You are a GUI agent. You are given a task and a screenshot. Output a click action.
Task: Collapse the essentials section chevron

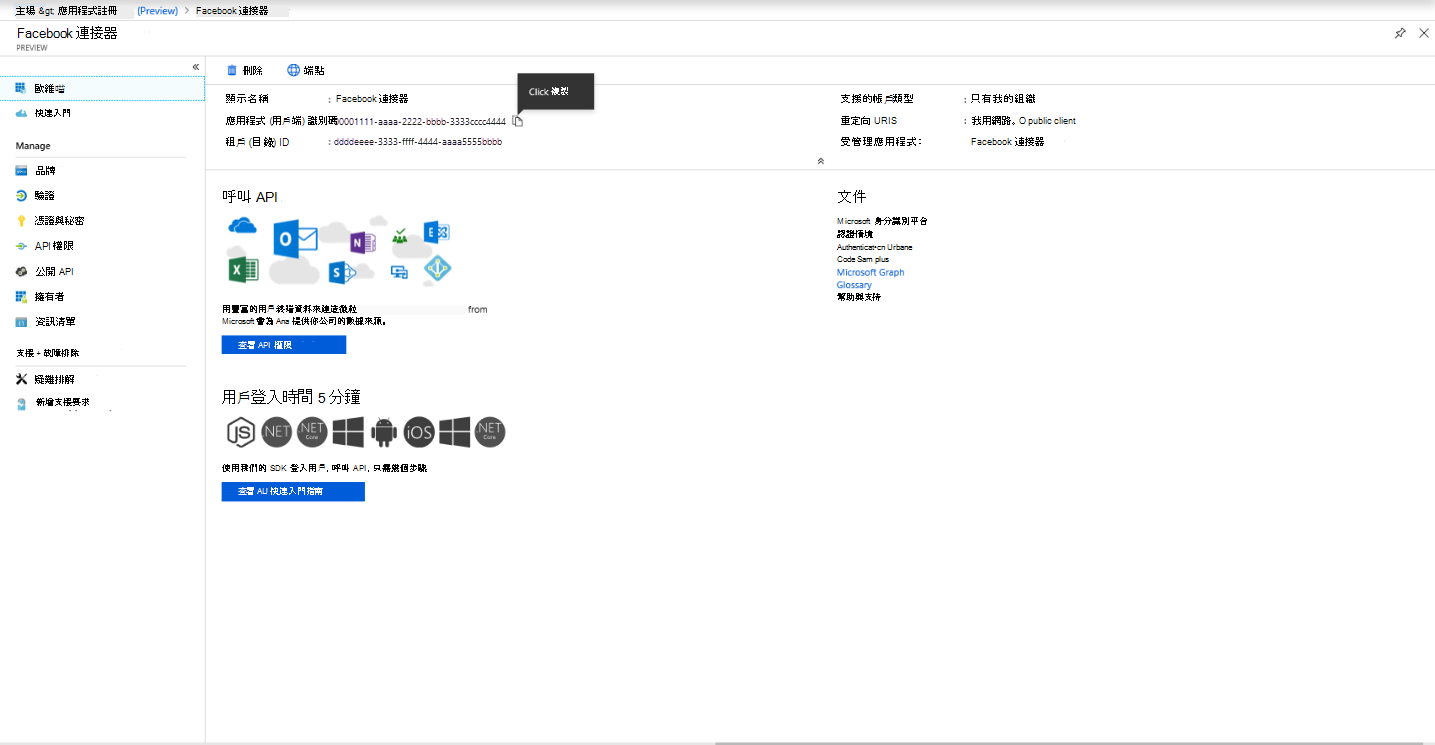point(820,160)
